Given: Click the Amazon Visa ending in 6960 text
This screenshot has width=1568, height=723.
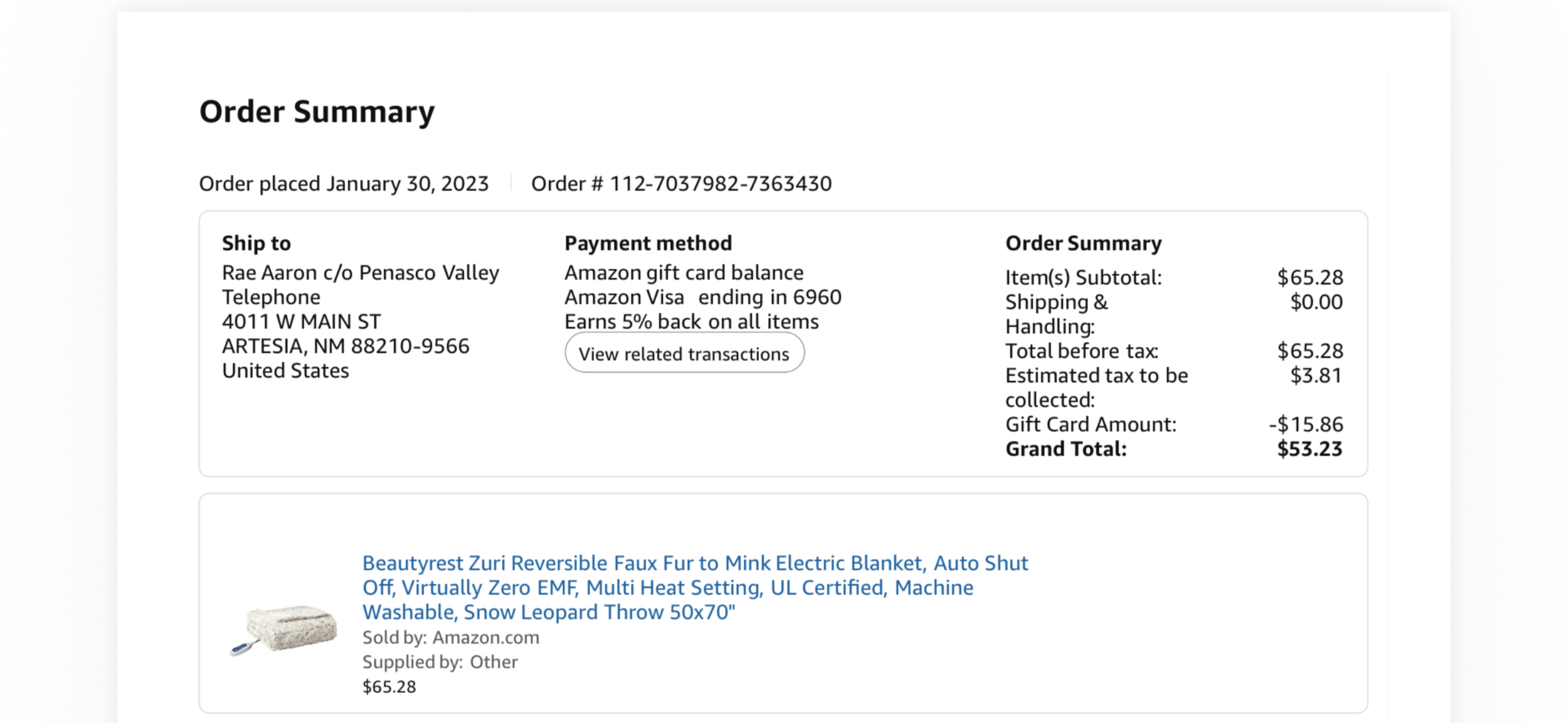Looking at the screenshot, I should coord(703,297).
